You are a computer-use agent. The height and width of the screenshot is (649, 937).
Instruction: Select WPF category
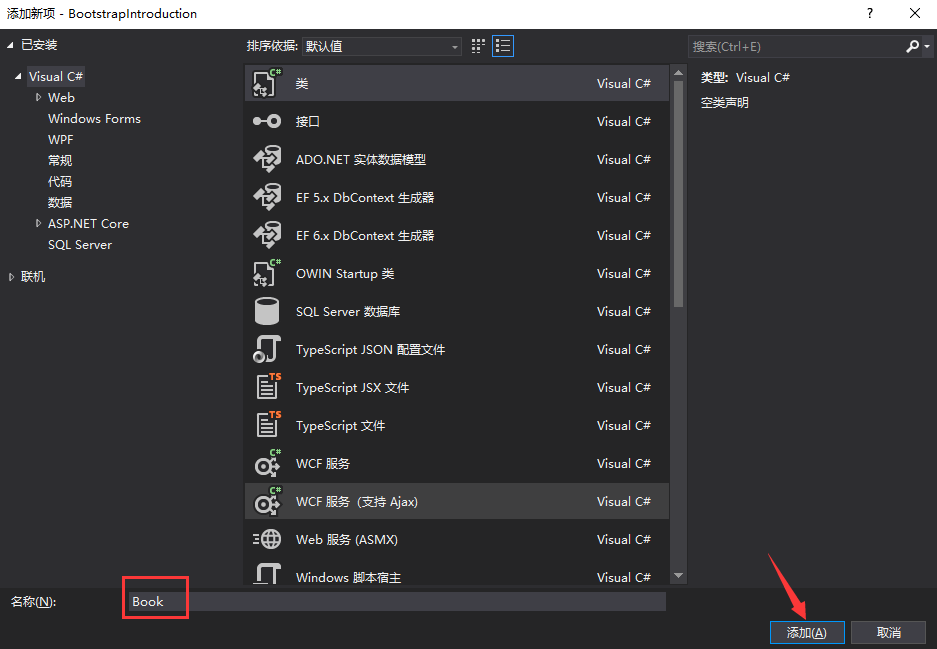pos(60,139)
